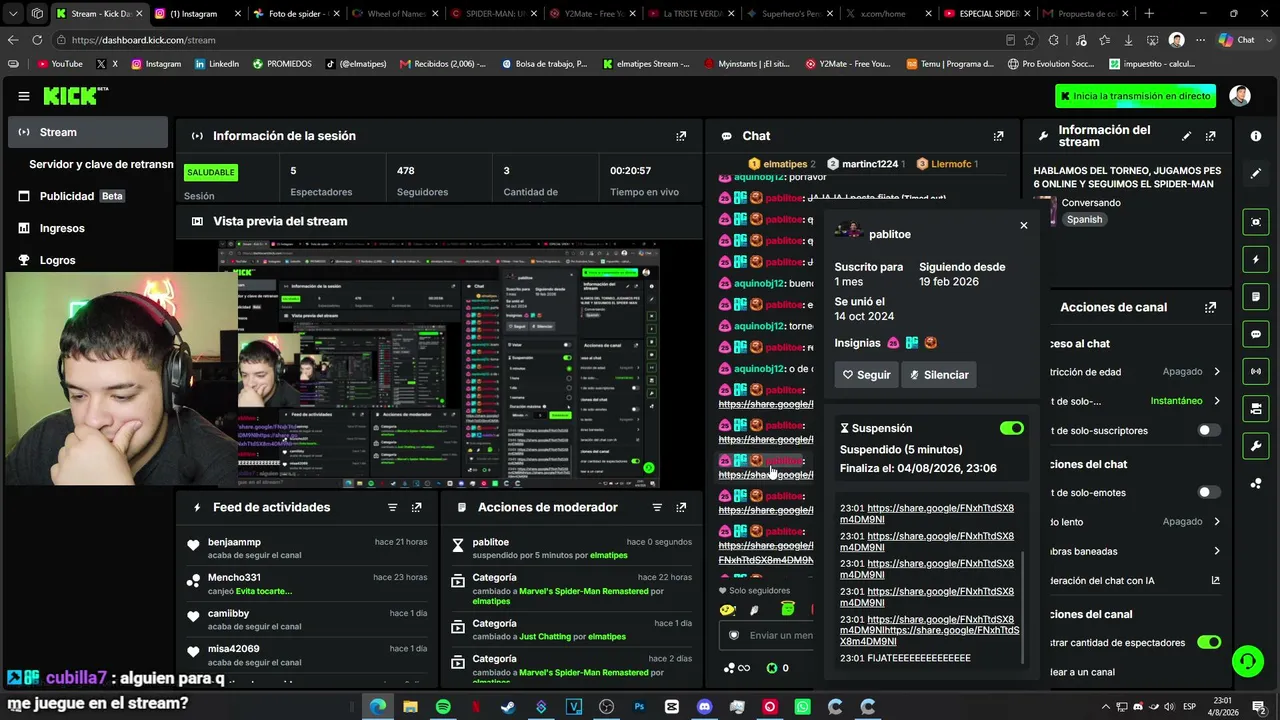Toggle the cantidad de espectadores switch
The height and width of the screenshot is (720, 1280).
tap(1209, 642)
